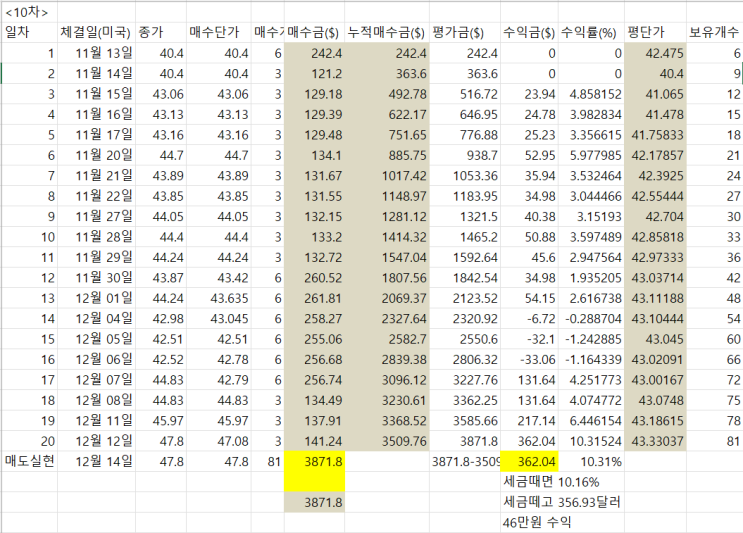Viewport: 743px width, 533px height.
Task: Click date cell 11월 28일
Action: (x=96, y=237)
